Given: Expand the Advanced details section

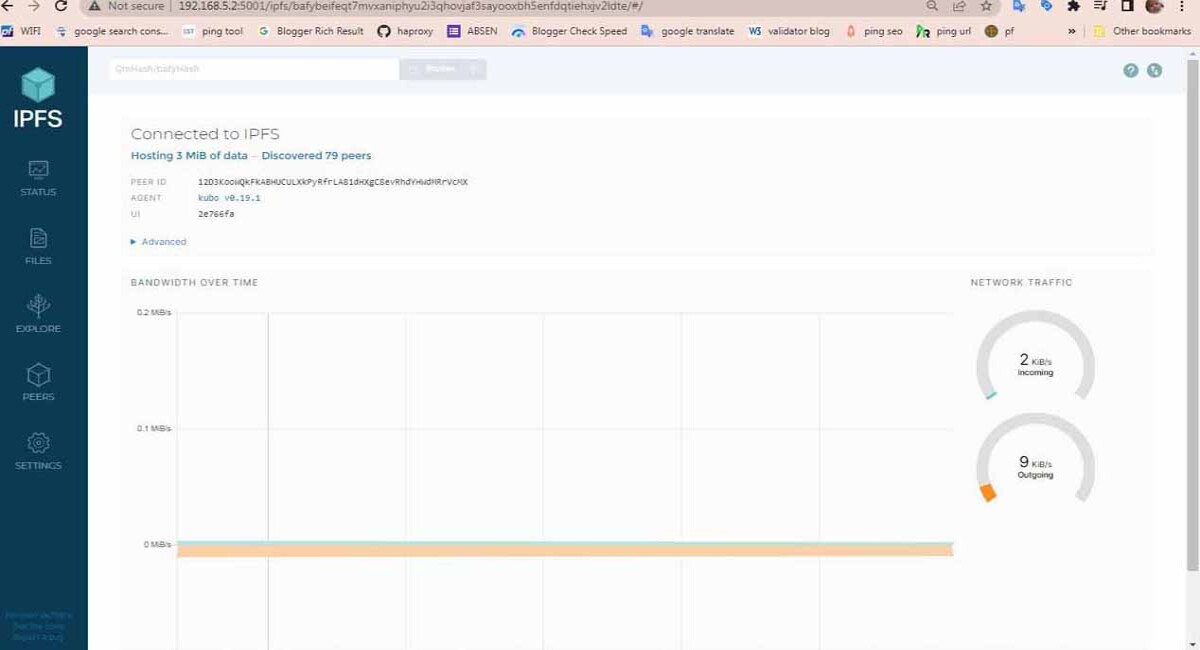Looking at the screenshot, I should pos(159,242).
